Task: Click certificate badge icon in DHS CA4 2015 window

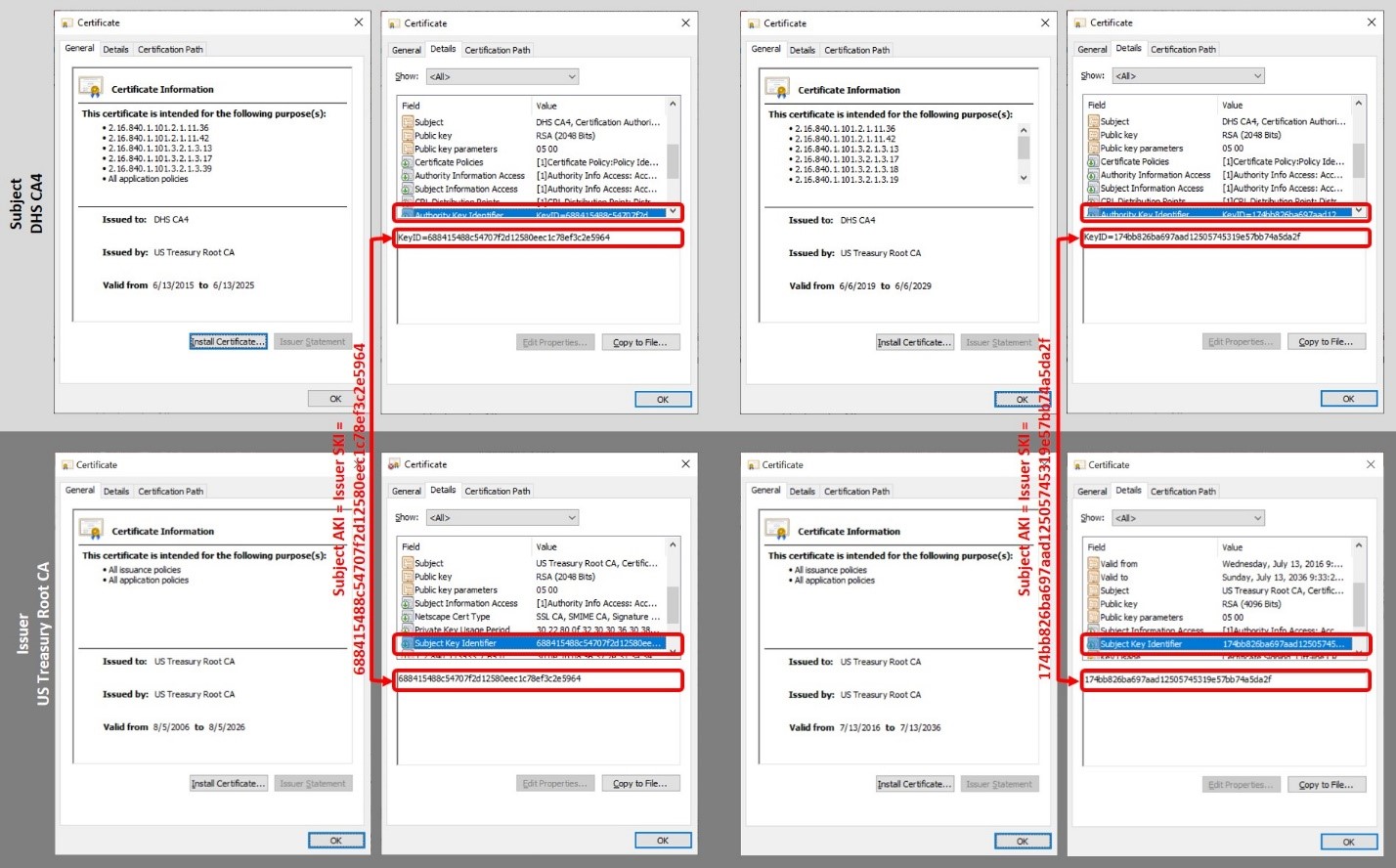Action: (91, 88)
